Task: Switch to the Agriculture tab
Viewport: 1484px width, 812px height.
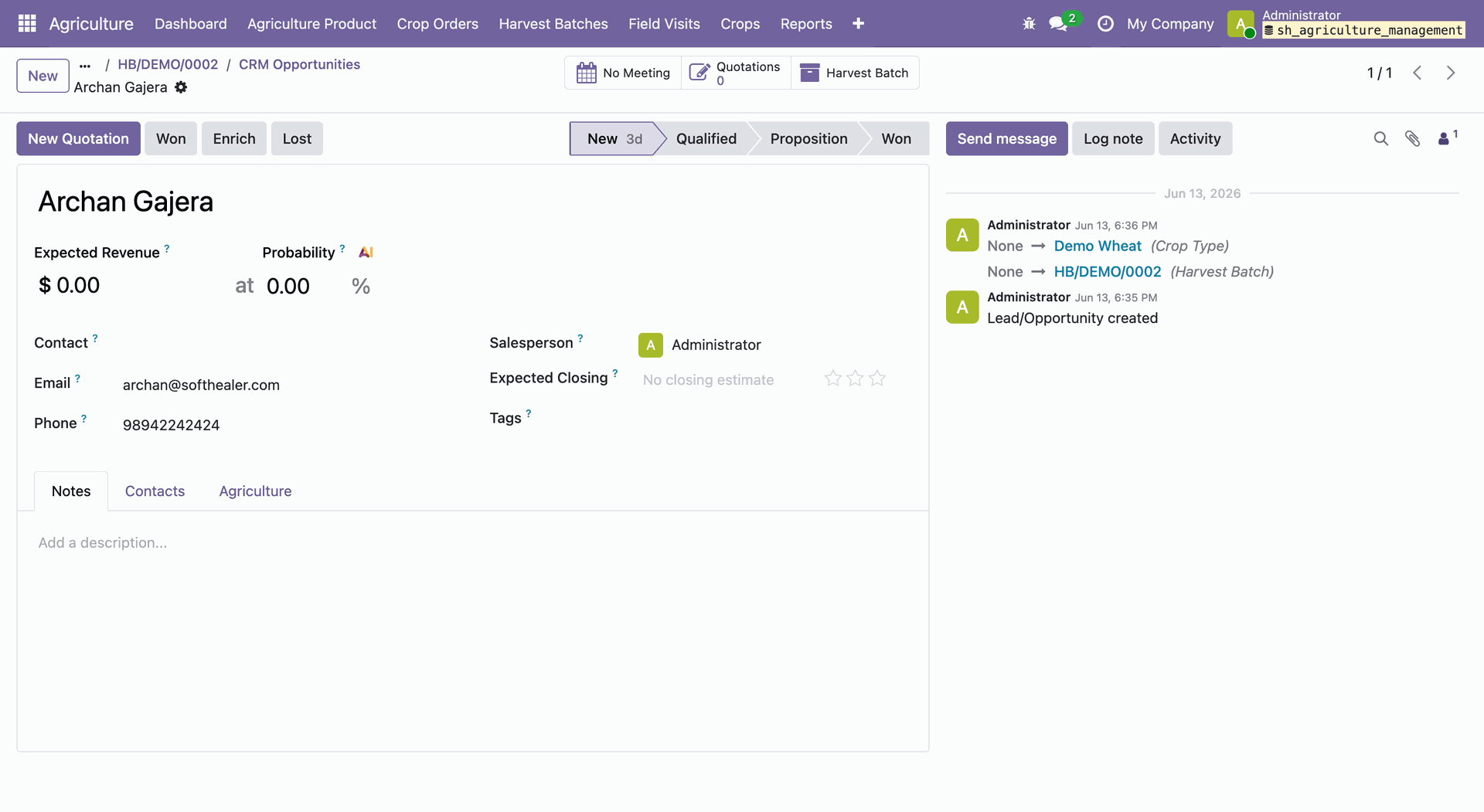Action: click(255, 491)
